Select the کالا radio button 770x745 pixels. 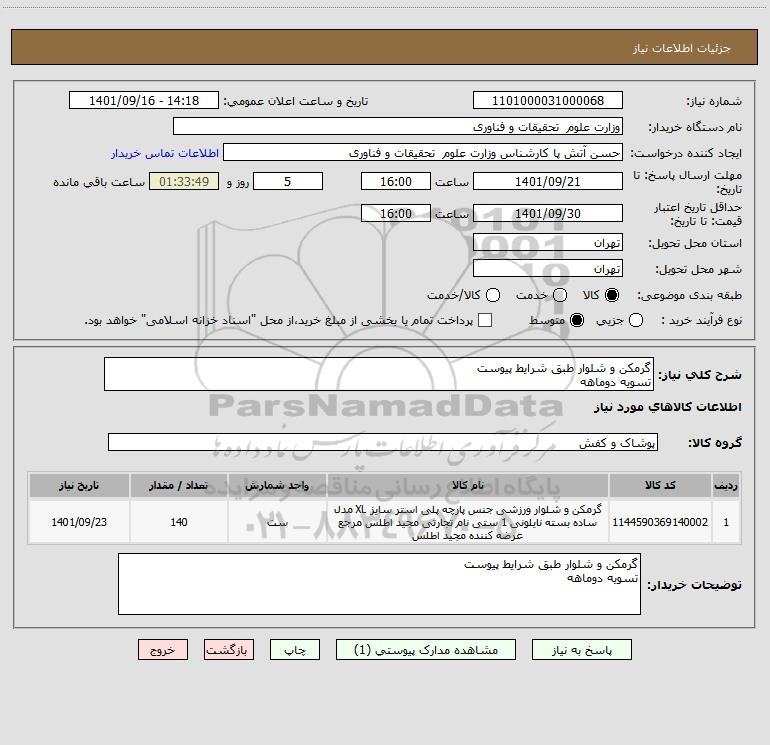click(x=612, y=295)
